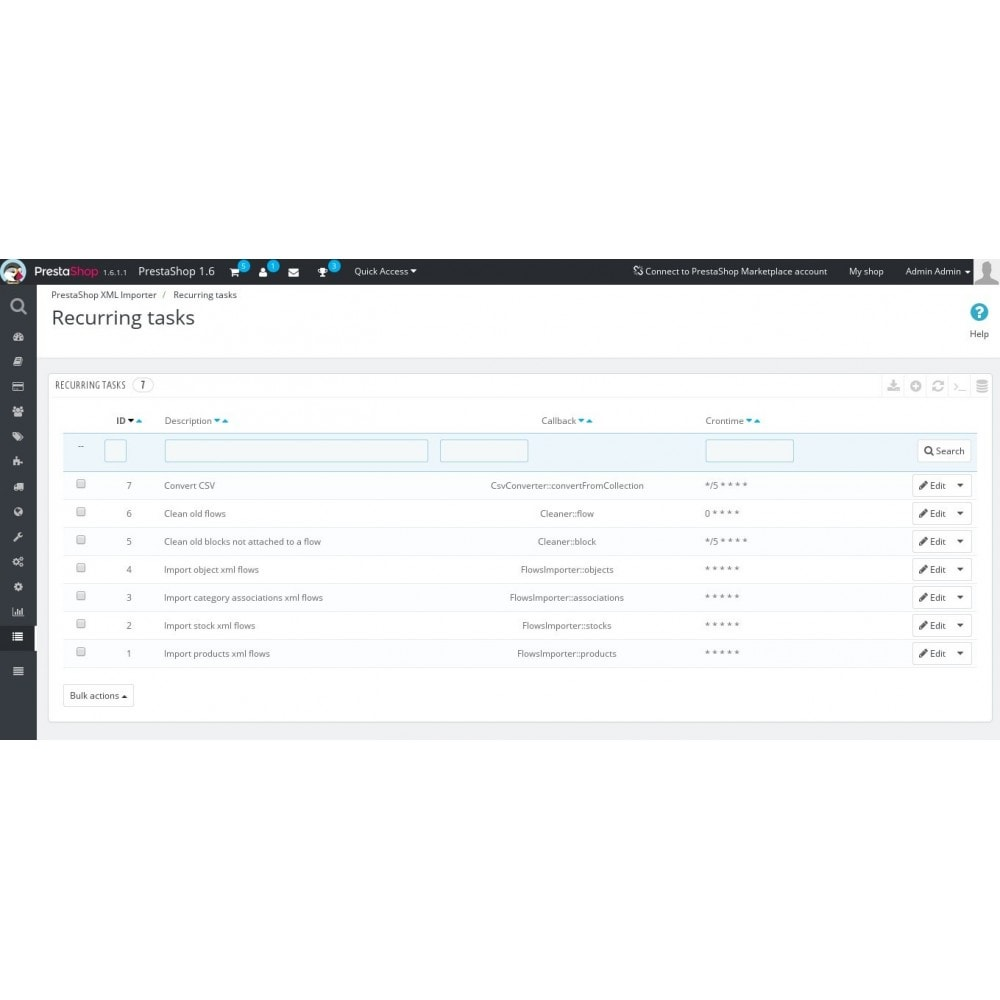The height and width of the screenshot is (1000, 1000).
Task: Check the Import products xml flows checkbox
Action: 81,652
